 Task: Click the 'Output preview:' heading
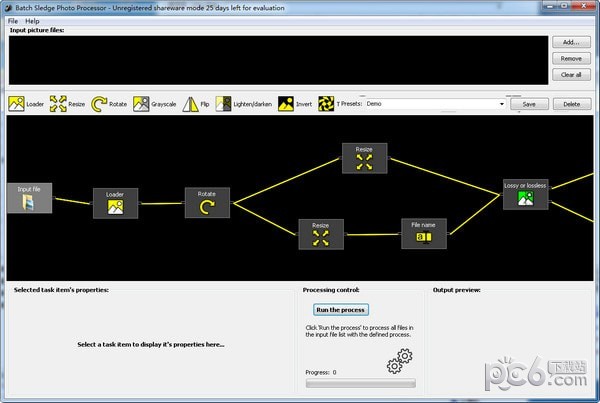click(x=457, y=290)
